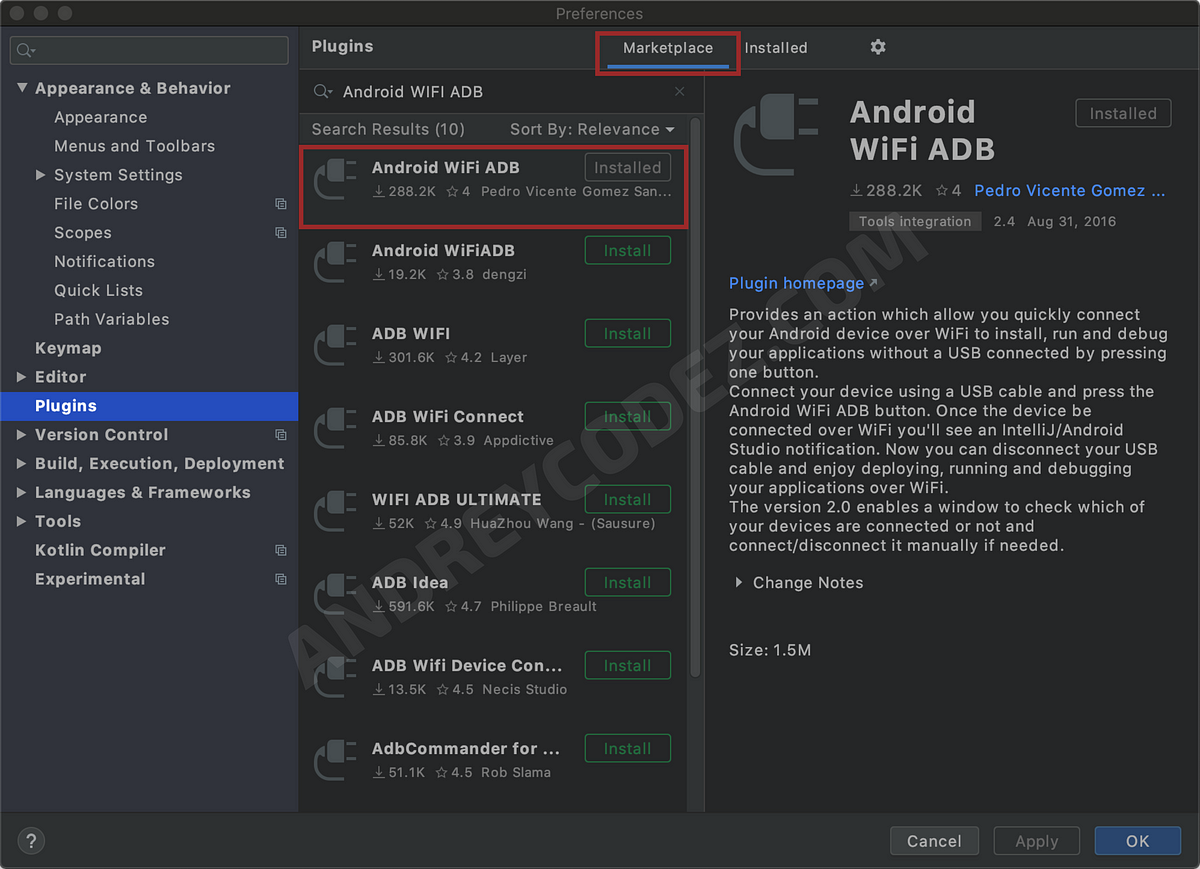Screen dimensions: 1200x869
Task: Click the Android WiFiADB by dengzi icon
Action: pos(335,263)
